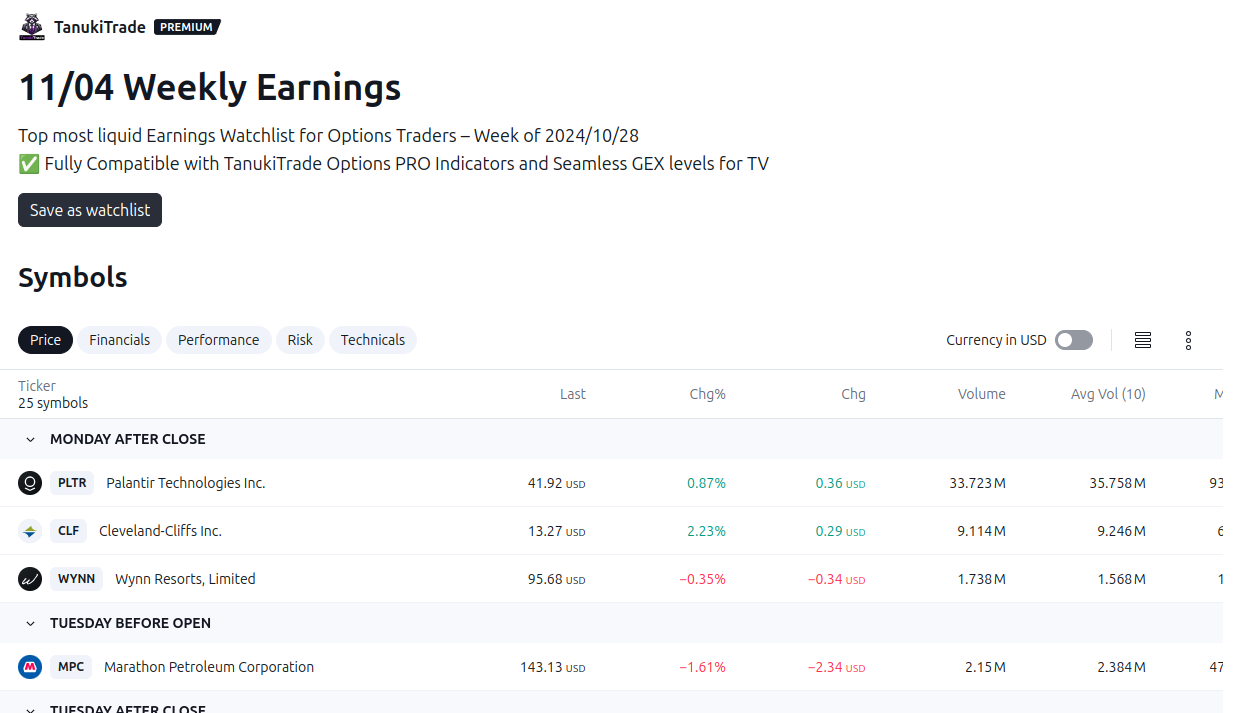Click CLF change value 0.29
1233x713 pixels.
840,531
